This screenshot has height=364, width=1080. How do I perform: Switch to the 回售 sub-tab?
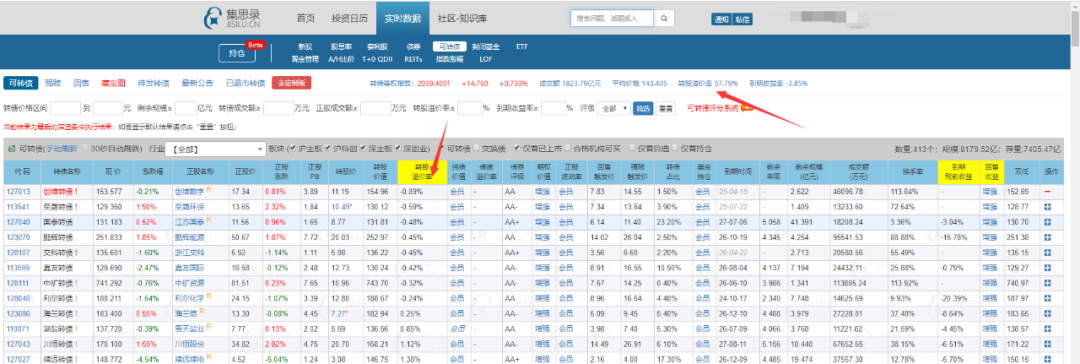81,83
